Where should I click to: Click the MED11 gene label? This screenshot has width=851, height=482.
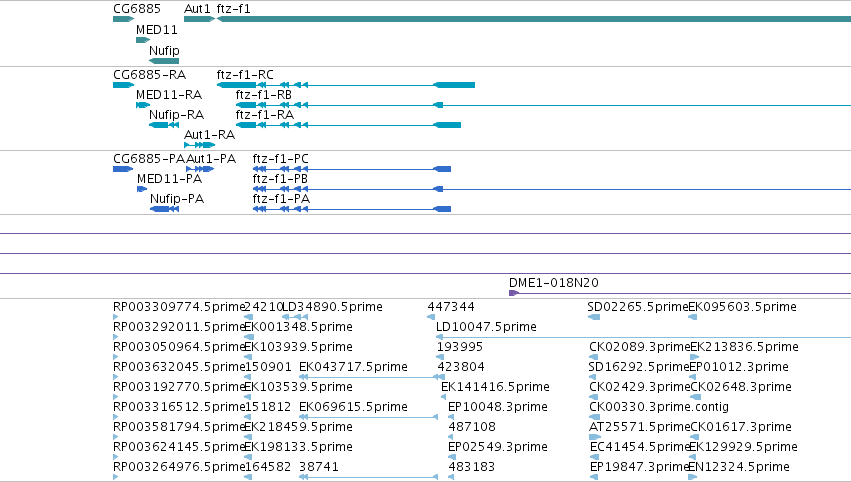[x=157, y=30]
